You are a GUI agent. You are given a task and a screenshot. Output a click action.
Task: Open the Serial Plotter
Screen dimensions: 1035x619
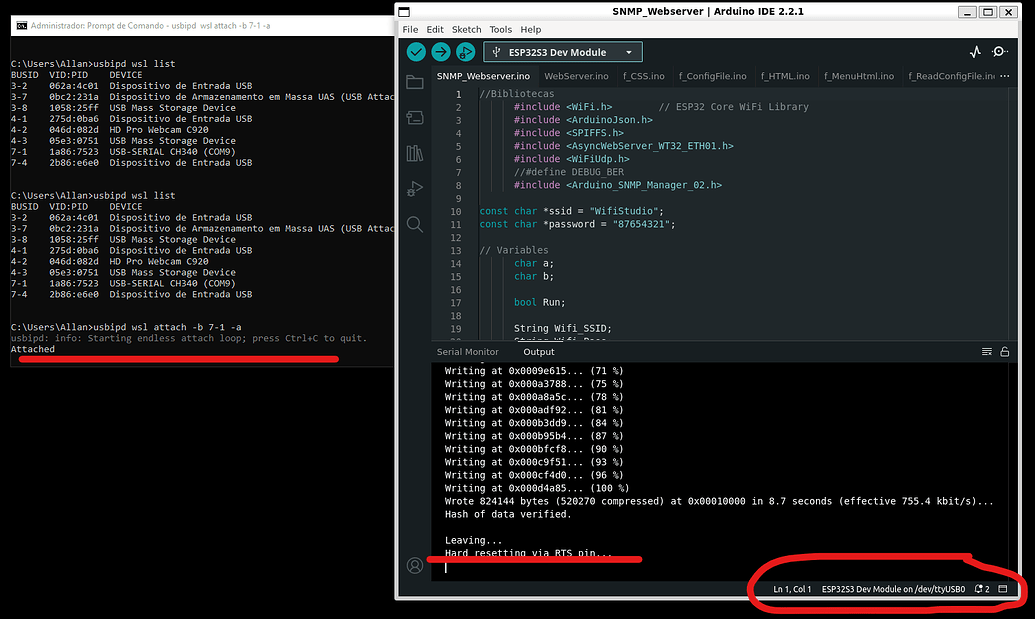pyautogui.click(x=975, y=52)
